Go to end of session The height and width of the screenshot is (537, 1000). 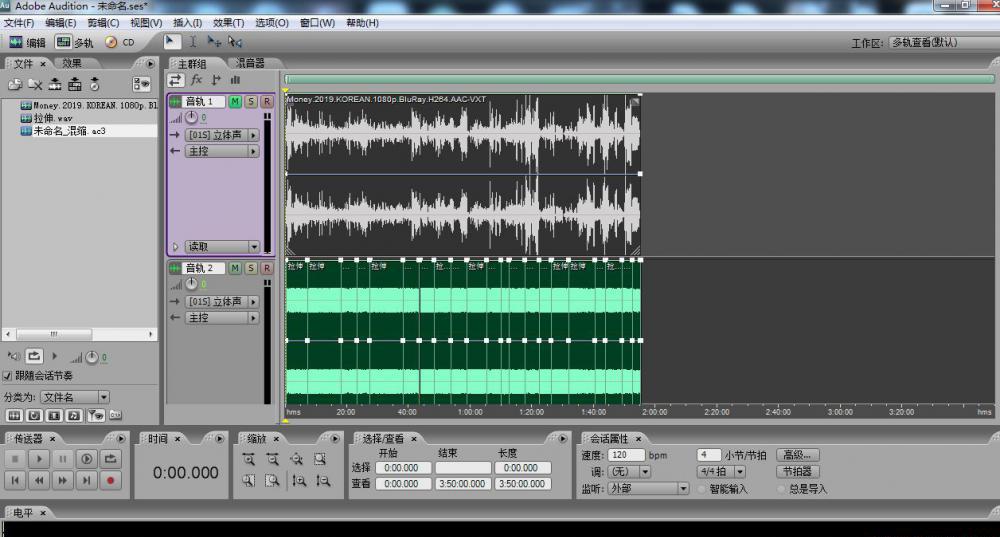[87, 480]
